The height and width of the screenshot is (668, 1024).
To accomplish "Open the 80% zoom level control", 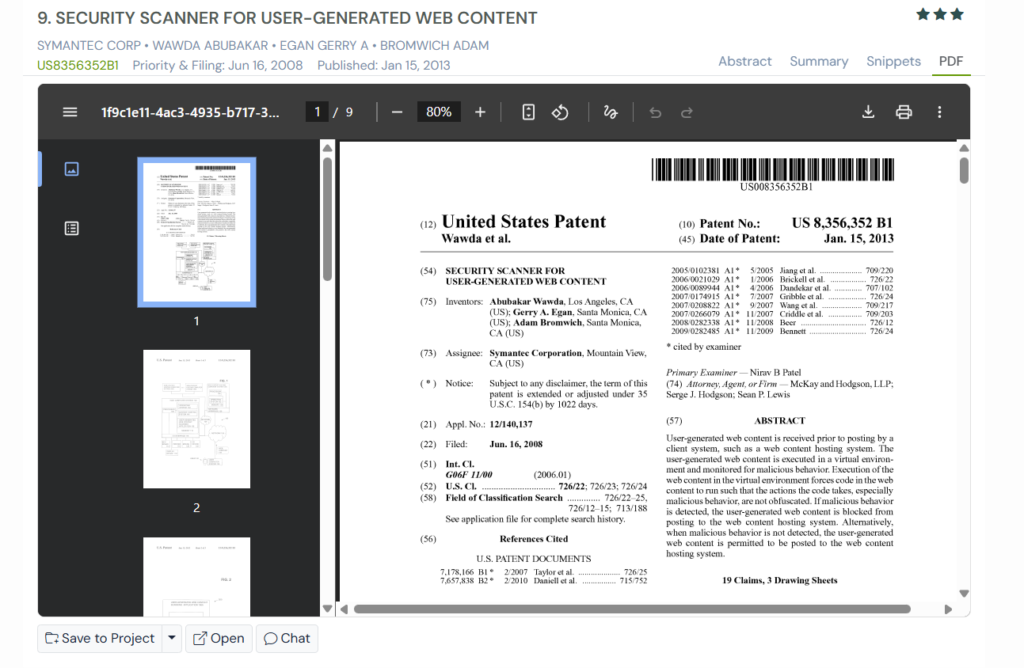I will click(x=438, y=112).
